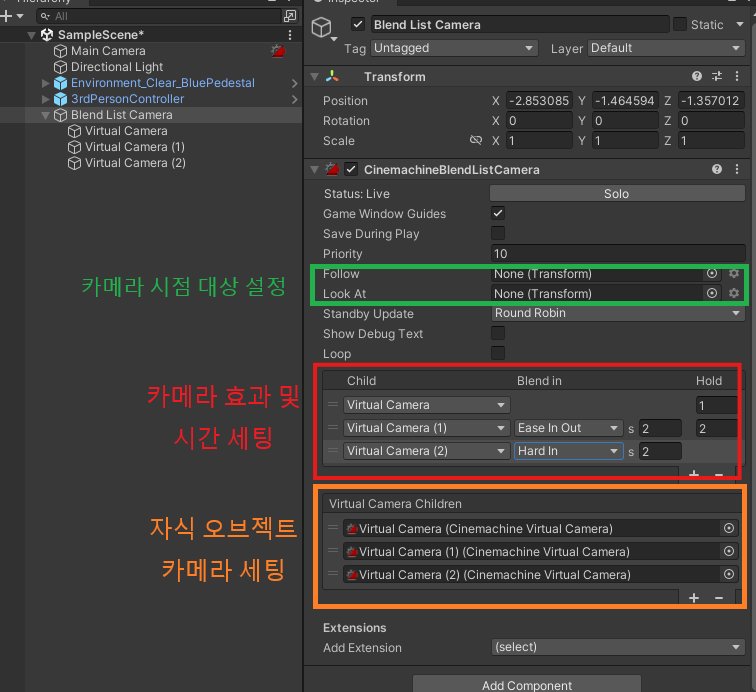Open the Hierarchy search field
Viewport: 756px width, 692px height.
[159, 16]
